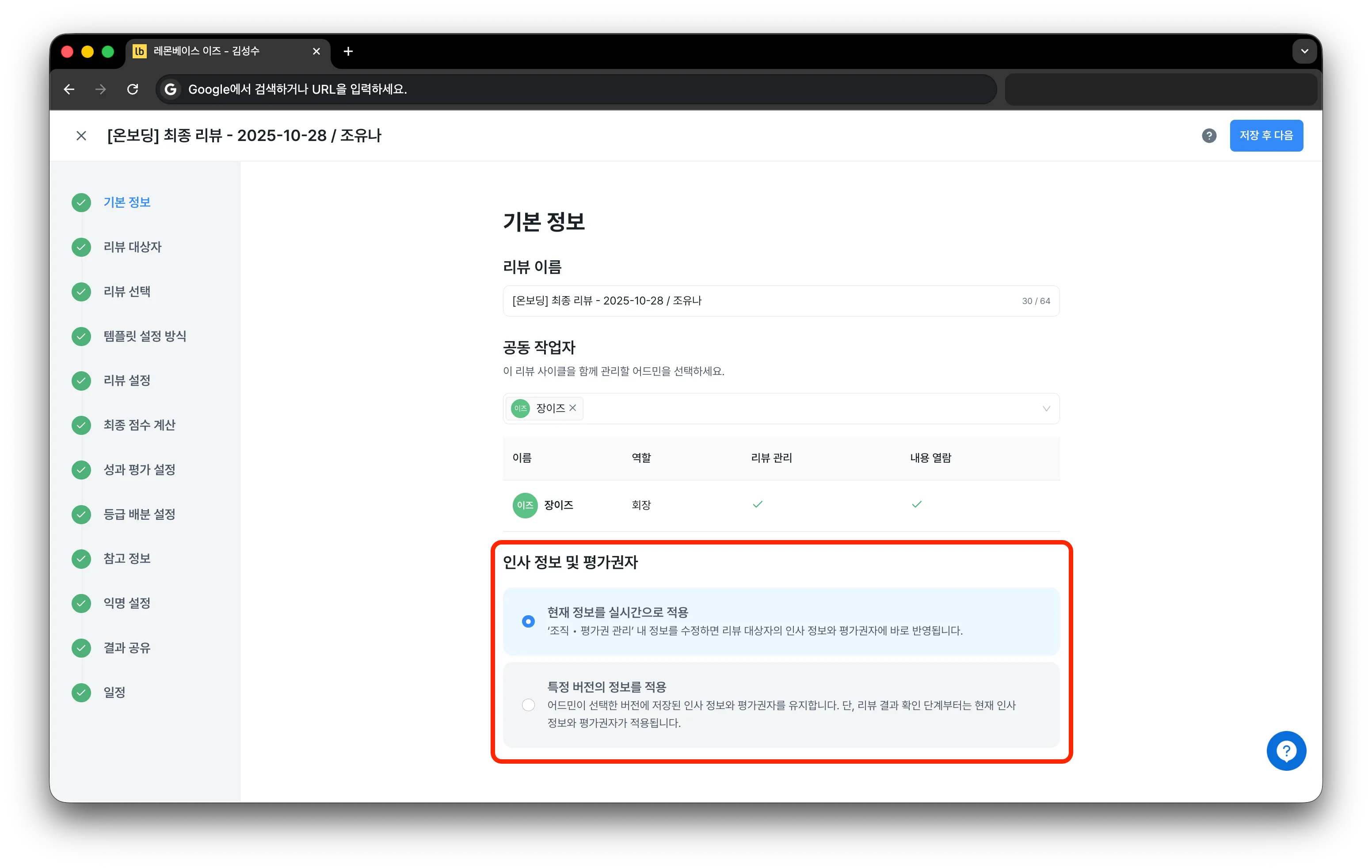Click the 리뷰 관리 checkmark for 장이즈
The width and height of the screenshot is (1372, 868).
757,505
